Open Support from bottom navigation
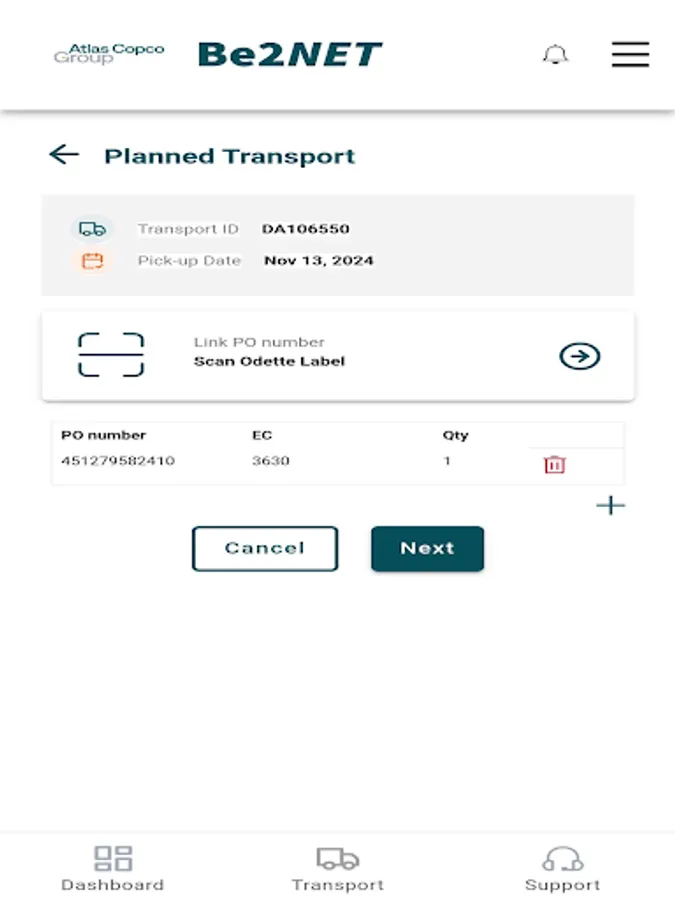The image size is (675, 900). click(562, 868)
